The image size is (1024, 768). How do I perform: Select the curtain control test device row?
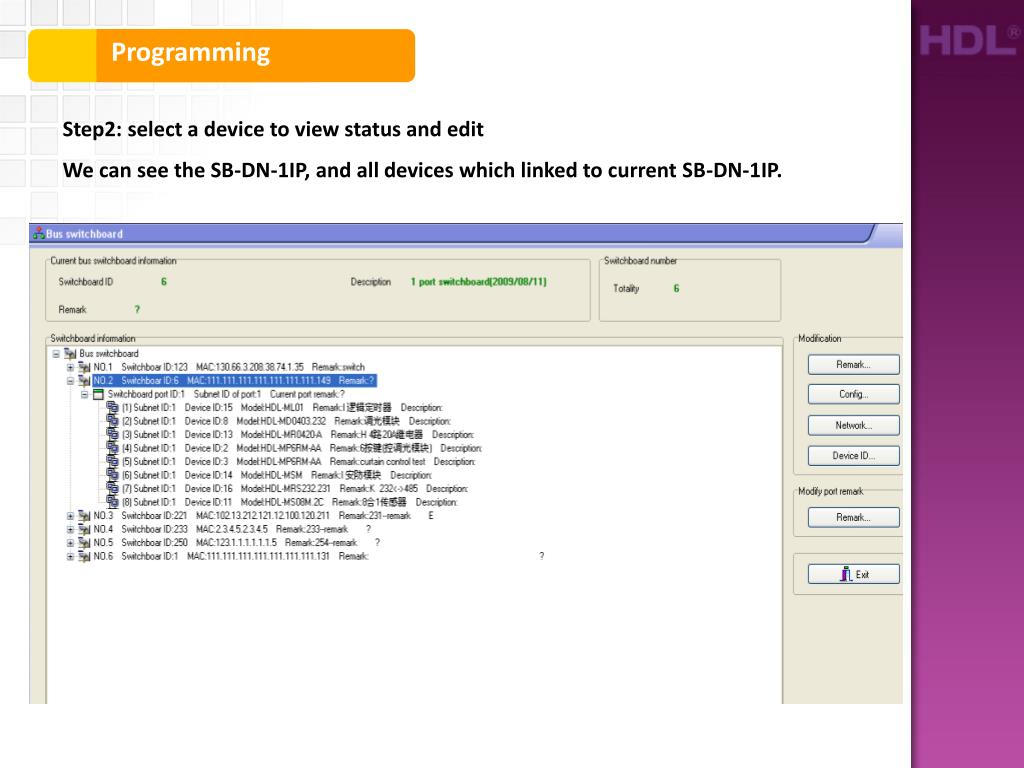tap(298, 462)
